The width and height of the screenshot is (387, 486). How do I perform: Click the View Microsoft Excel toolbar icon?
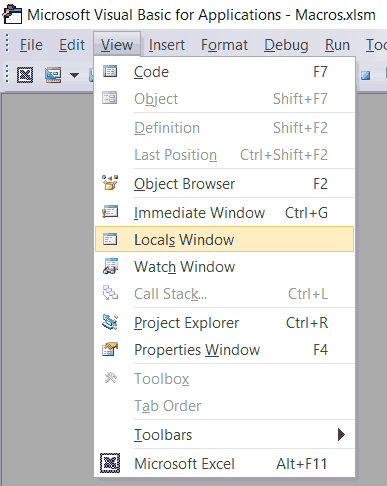25,75
